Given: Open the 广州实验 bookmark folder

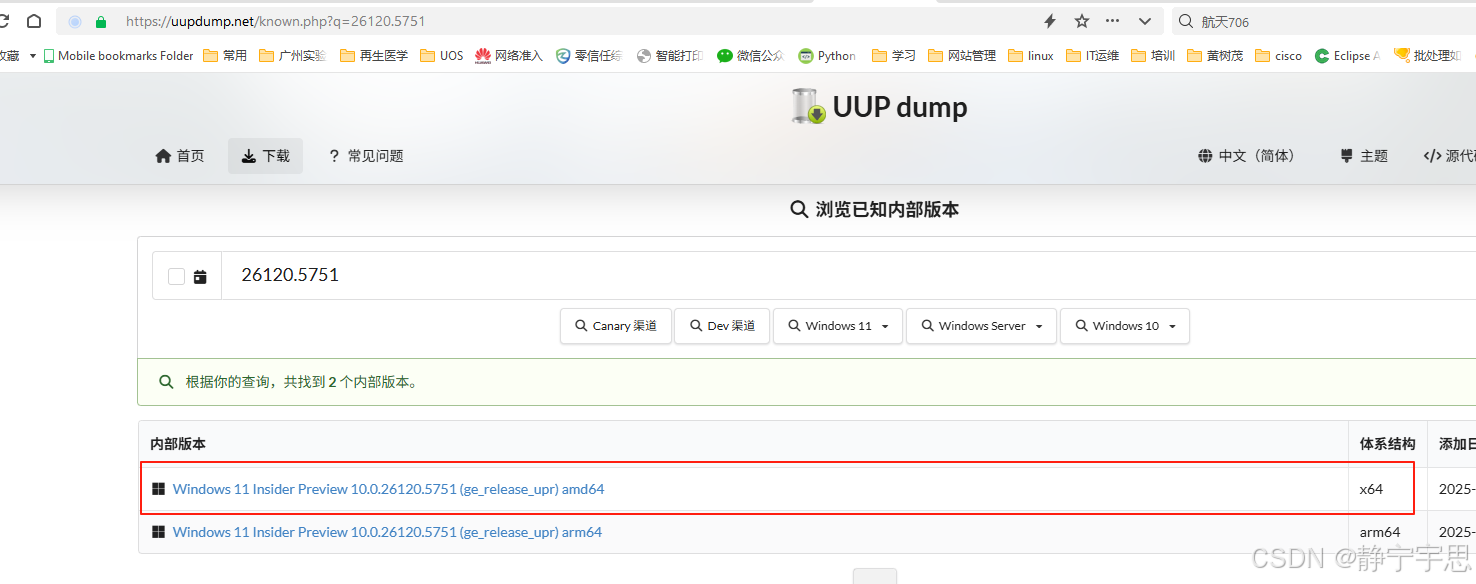Looking at the screenshot, I should [x=292, y=56].
